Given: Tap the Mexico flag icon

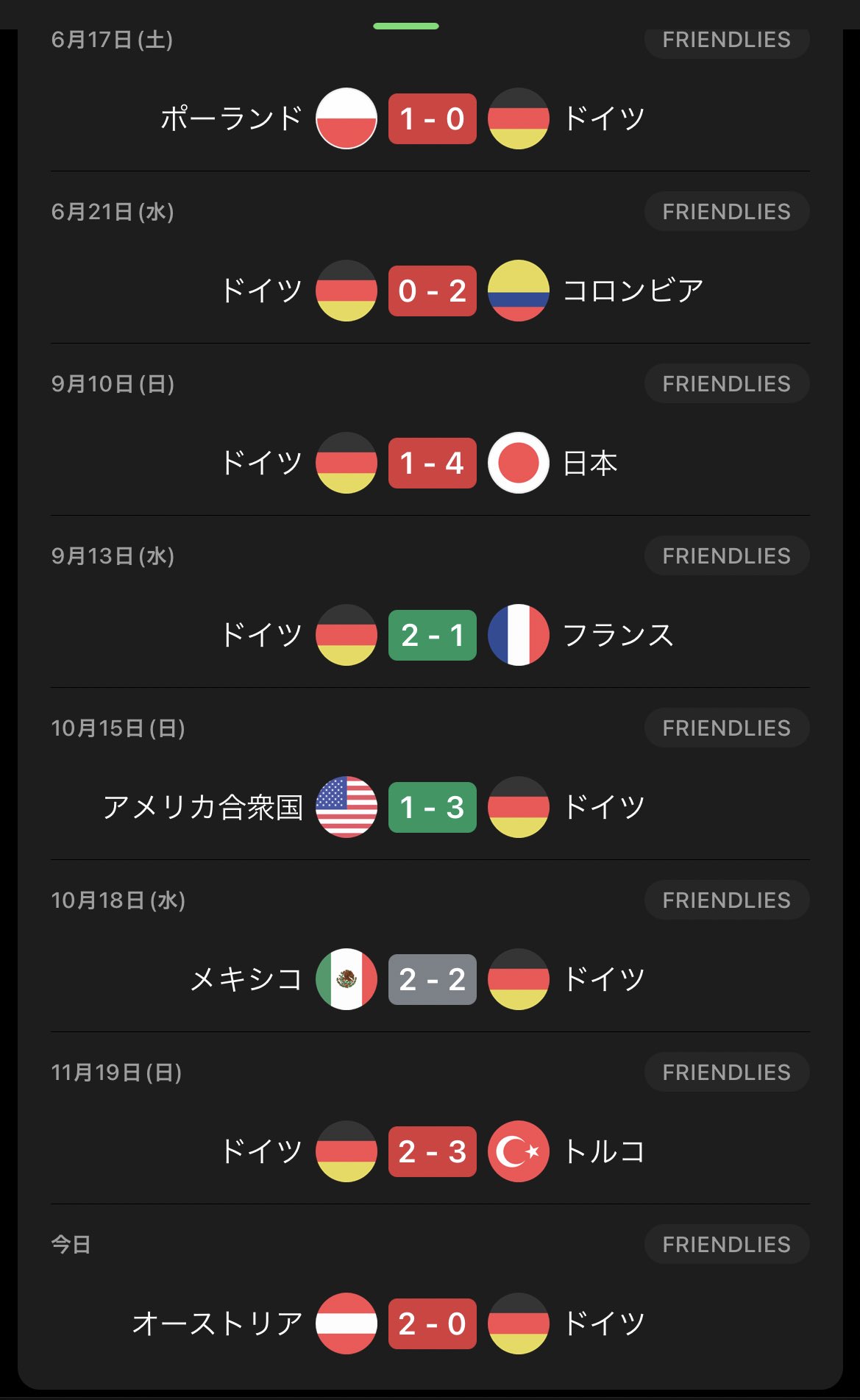Looking at the screenshot, I should (347, 979).
